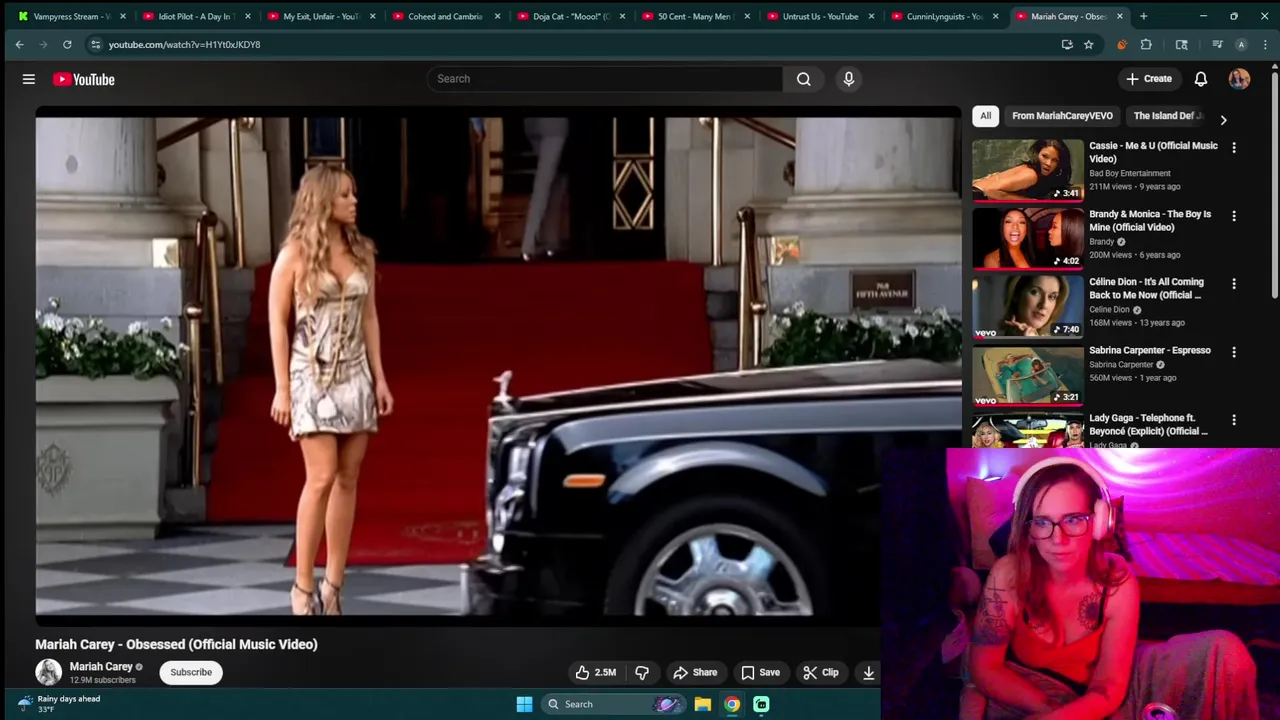Viewport: 1280px width, 720px height.
Task: Open the YouTube account avatar menu
Action: tap(1239, 79)
